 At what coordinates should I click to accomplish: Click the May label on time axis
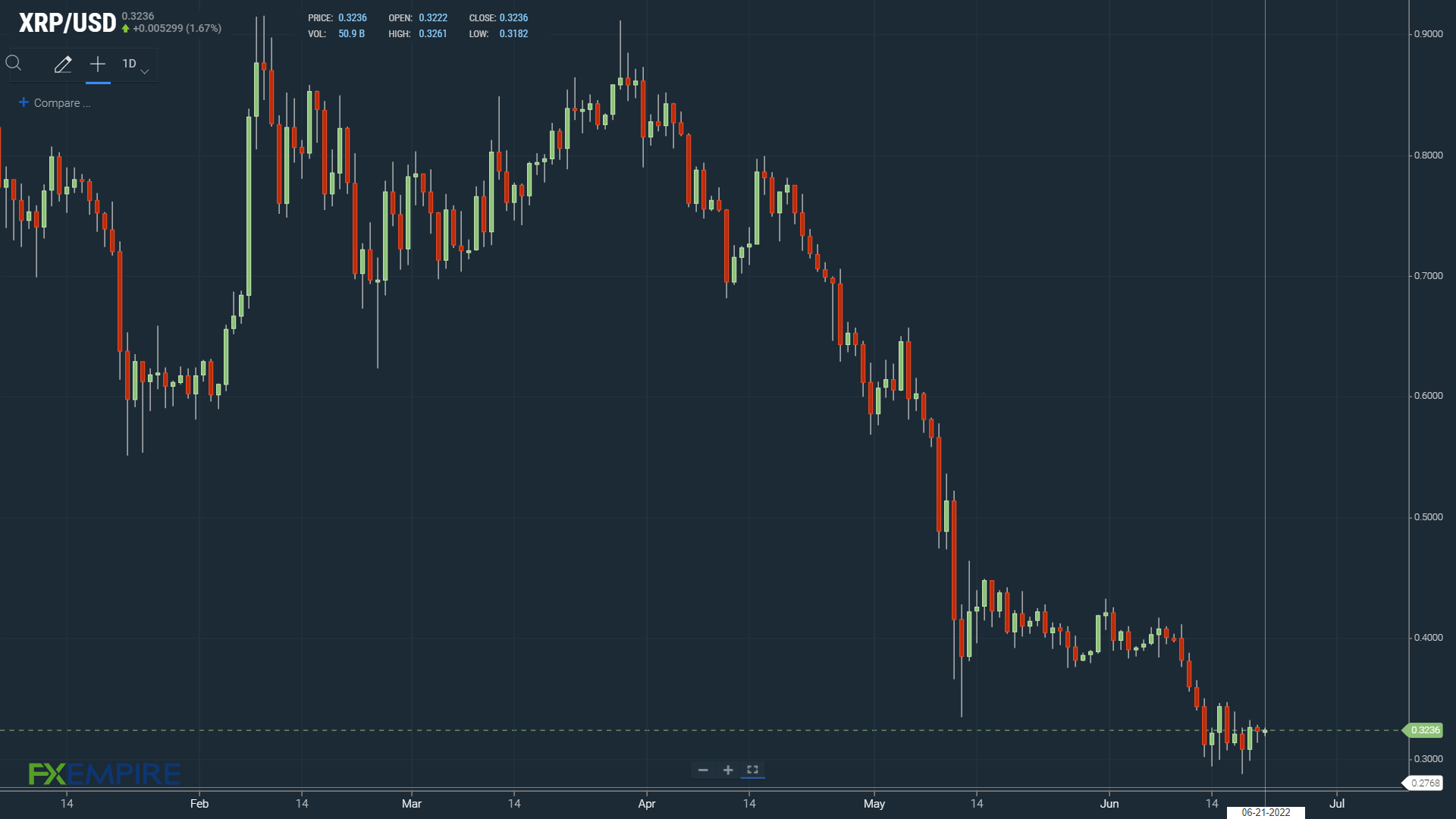874,804
